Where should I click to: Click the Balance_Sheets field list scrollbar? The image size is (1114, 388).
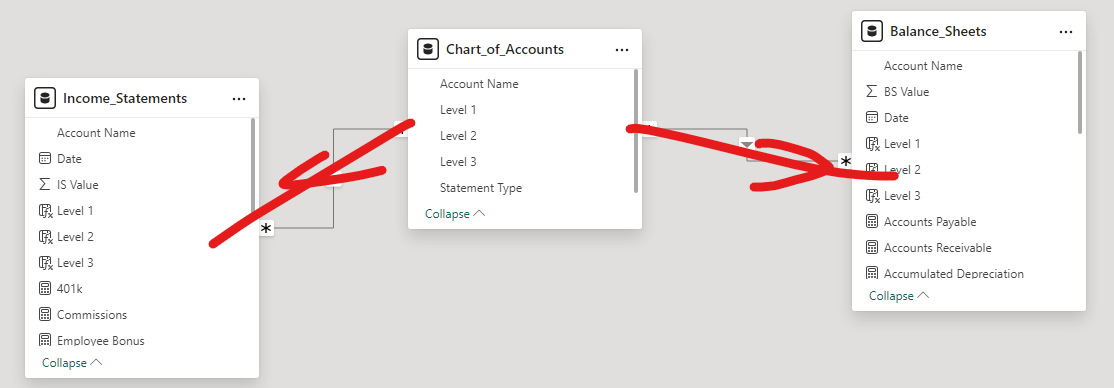tap(1080, 92)
